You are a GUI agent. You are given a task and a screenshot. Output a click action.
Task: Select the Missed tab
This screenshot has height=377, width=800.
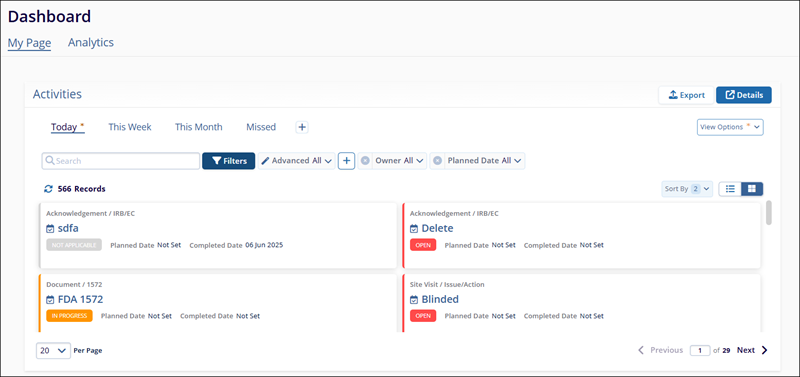261,127
